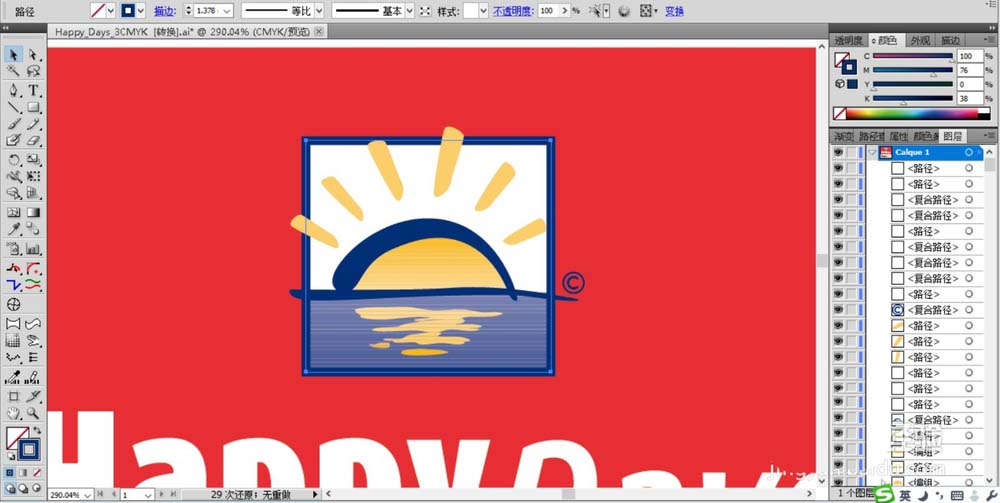This screenshot has width=1000, height=503.
Task: Select the Zoom magnifier tool
Action: click(33, 413)
